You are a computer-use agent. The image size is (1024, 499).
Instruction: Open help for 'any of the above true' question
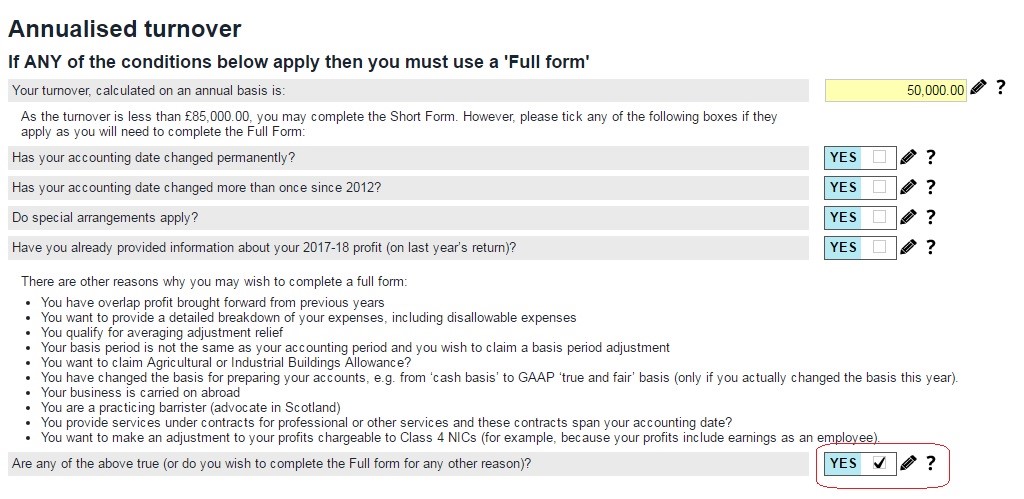(930, 463)
